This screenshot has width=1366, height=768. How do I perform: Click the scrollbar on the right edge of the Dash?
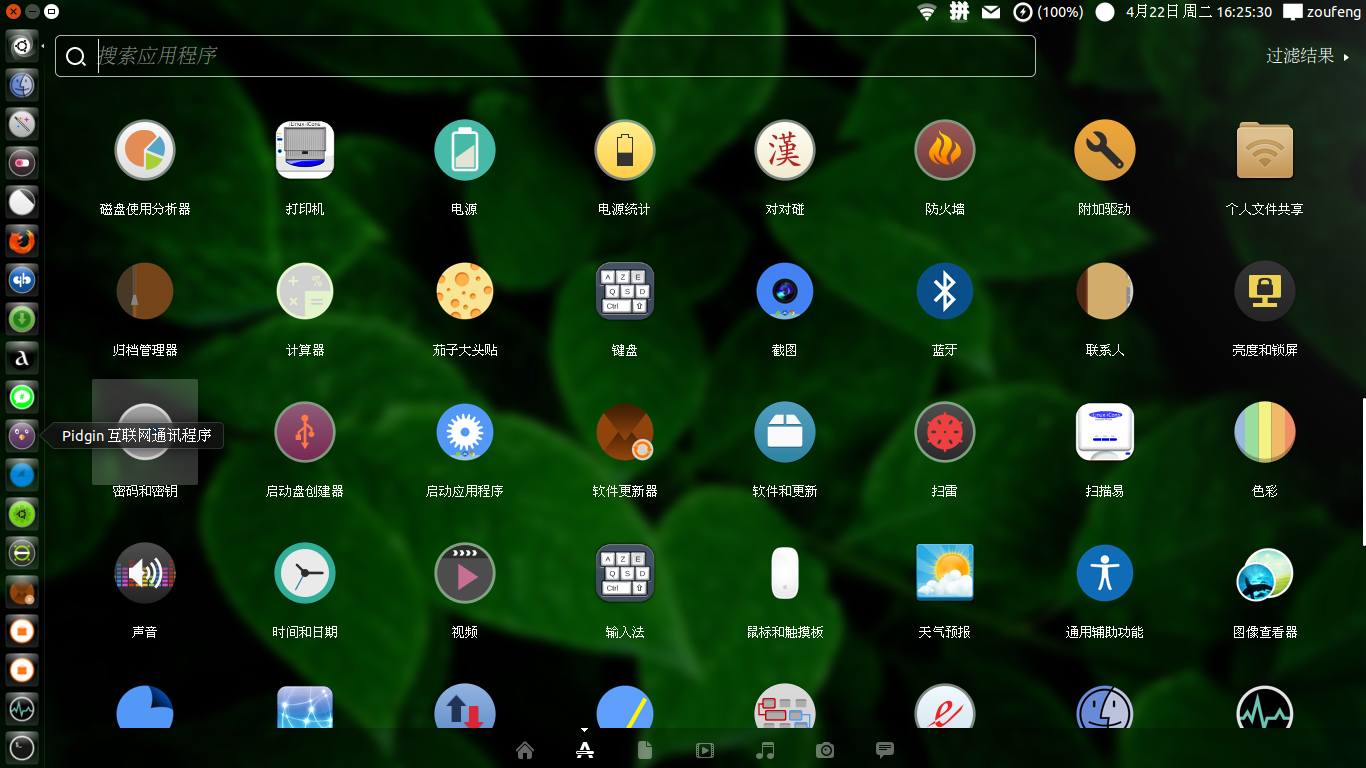point(1363,470)
